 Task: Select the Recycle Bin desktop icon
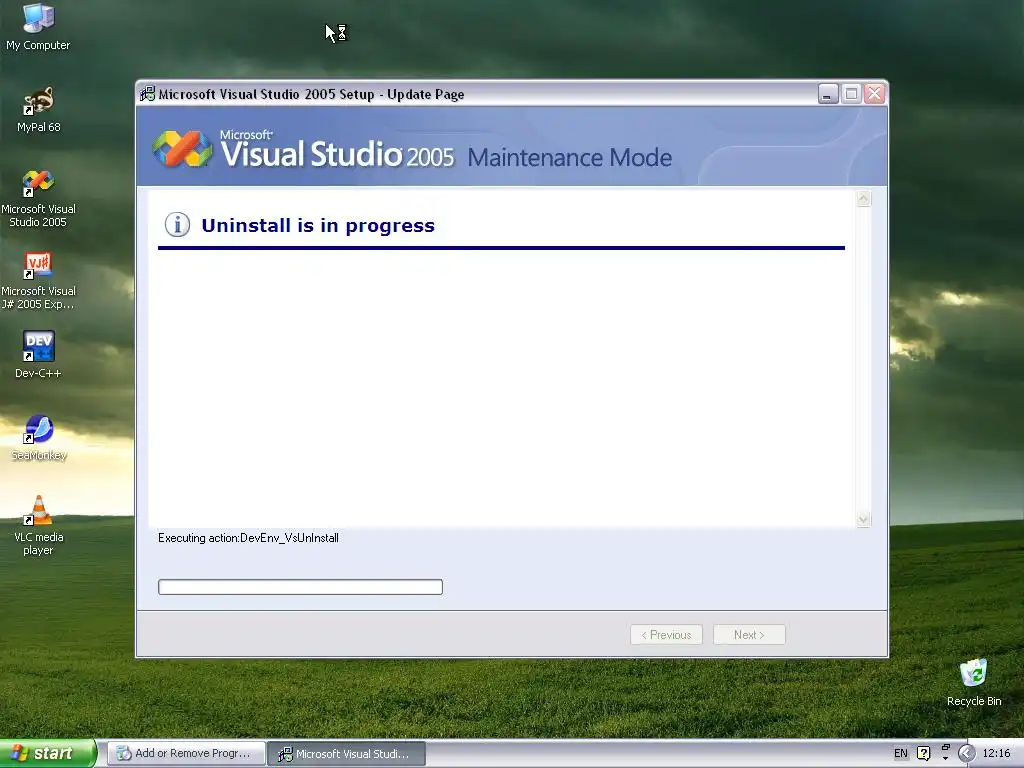point(974,682)
